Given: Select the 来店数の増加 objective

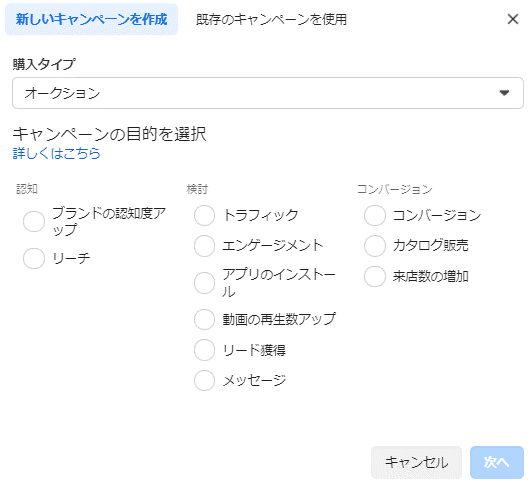Looking at the screenshot, I should [x=375, y=276].
